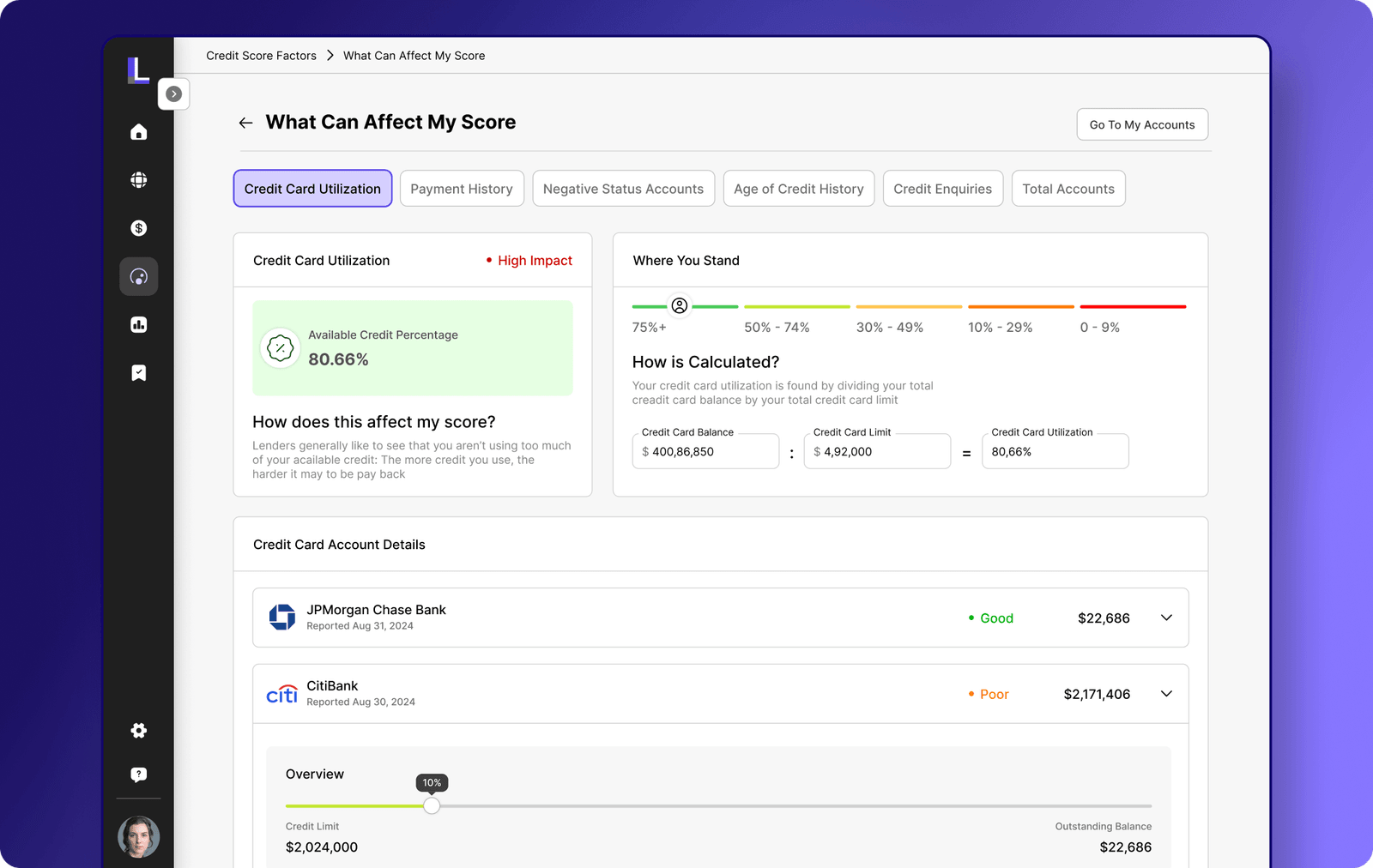The height and width of the screenshot is (868, 1373).
Task: Open the bar chart reports icon
Action: 138,324
